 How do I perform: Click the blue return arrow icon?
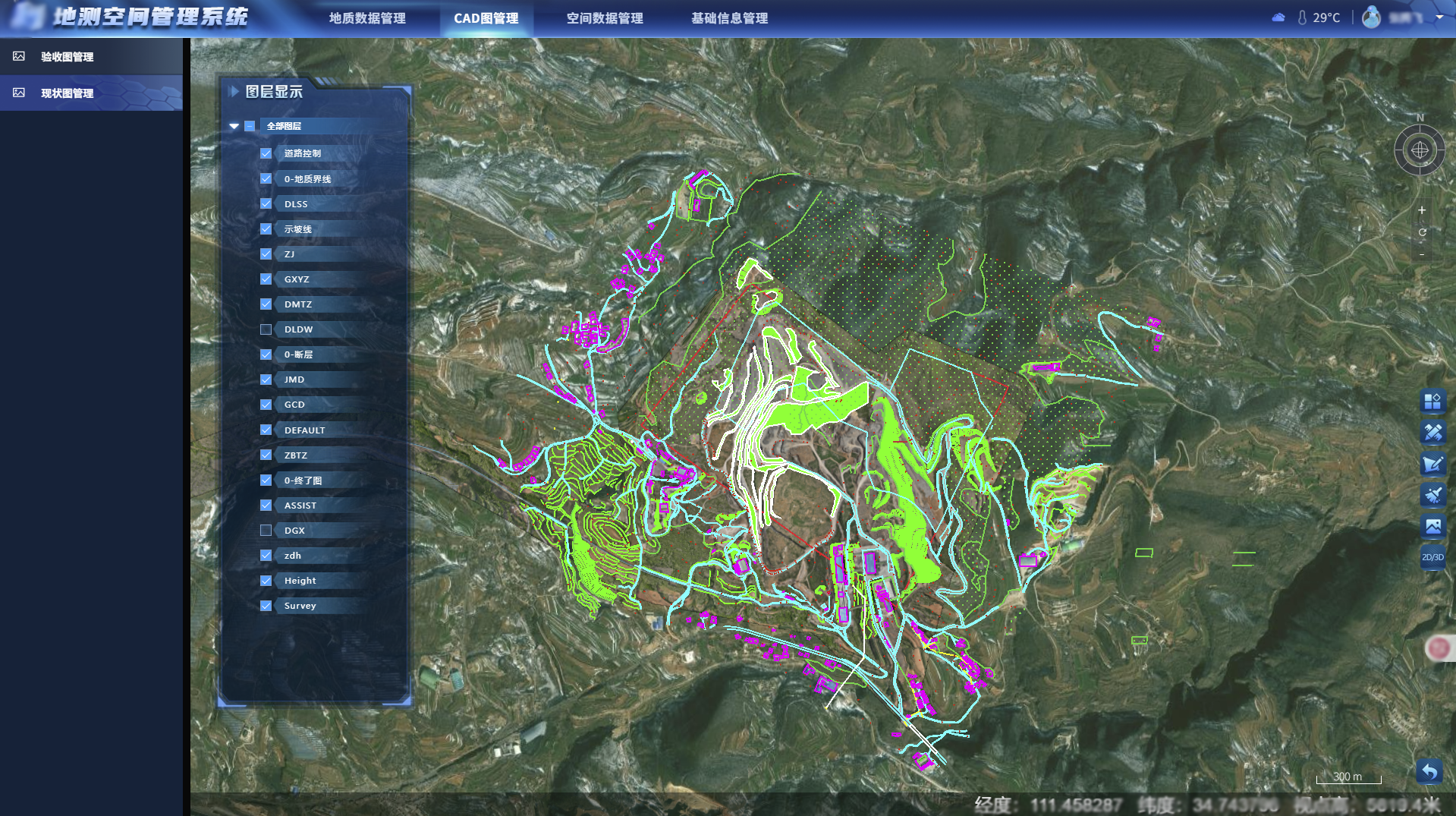[1429, 772]
